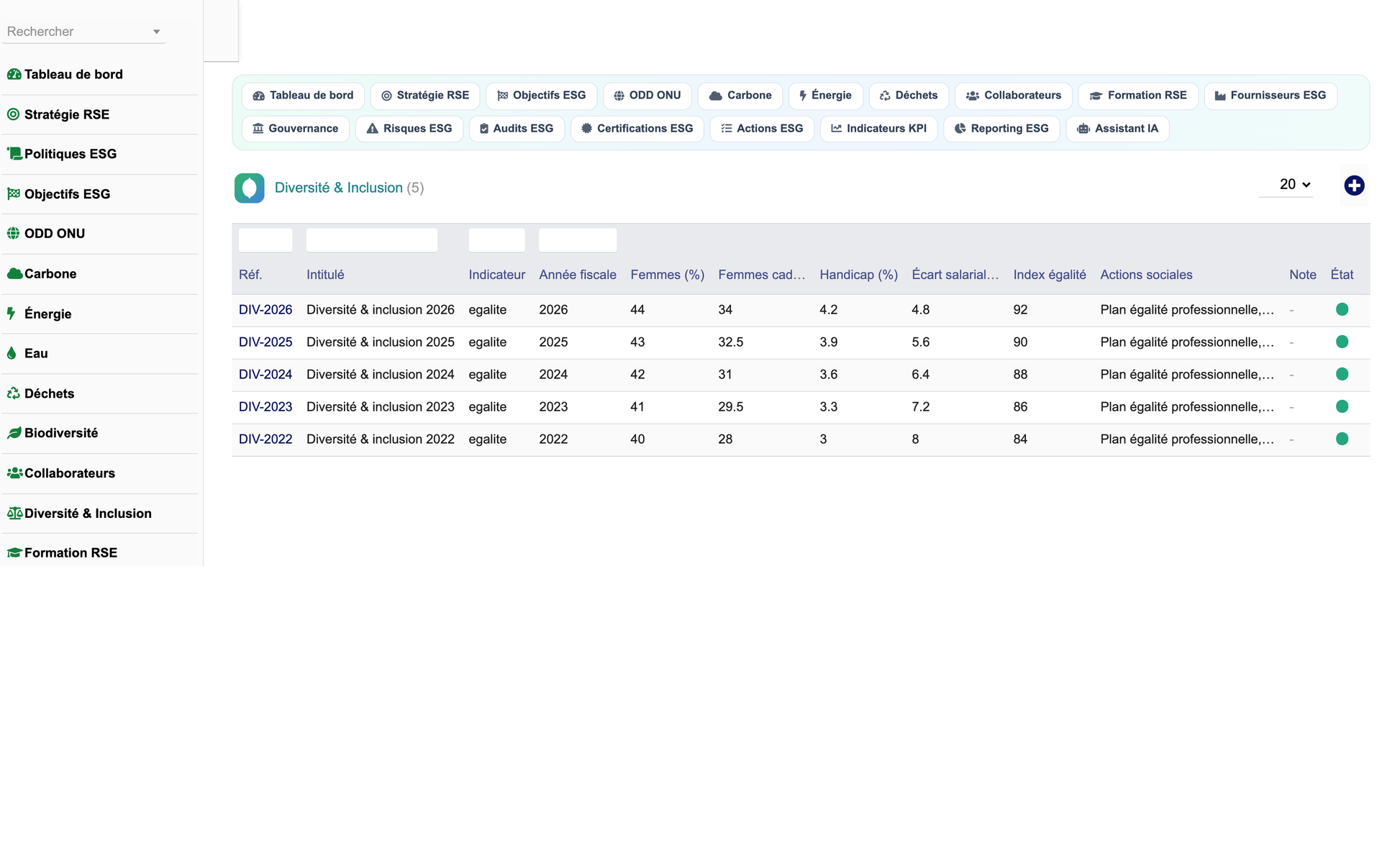Click the Indicateur filter input field
1400x866 pixels.
tap(496, 240)
